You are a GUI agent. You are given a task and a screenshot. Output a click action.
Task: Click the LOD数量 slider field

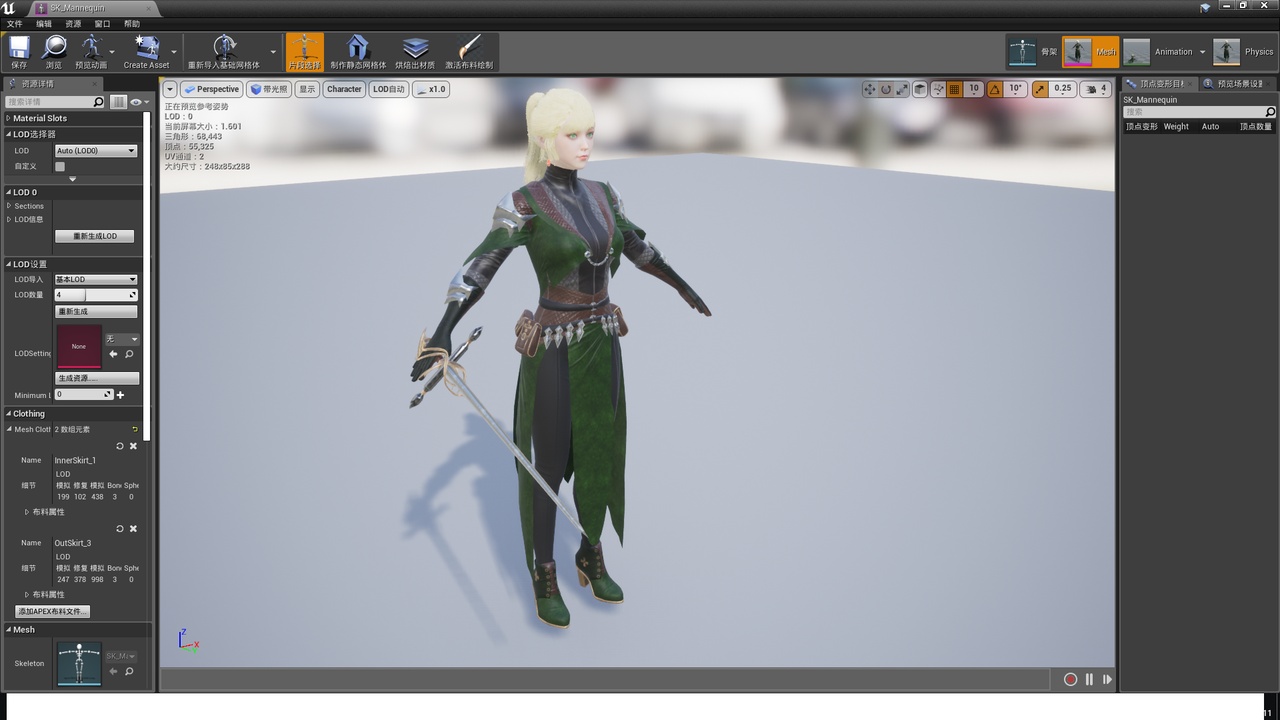pos(95,295)
